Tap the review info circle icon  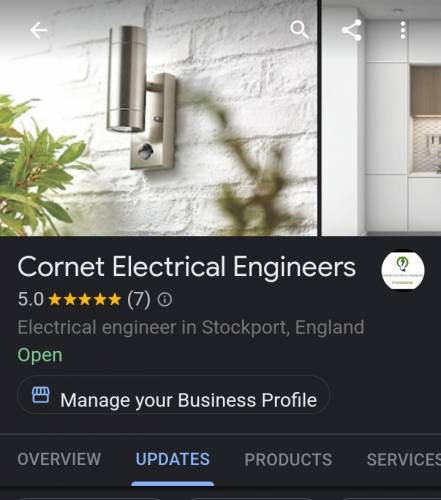165,300
